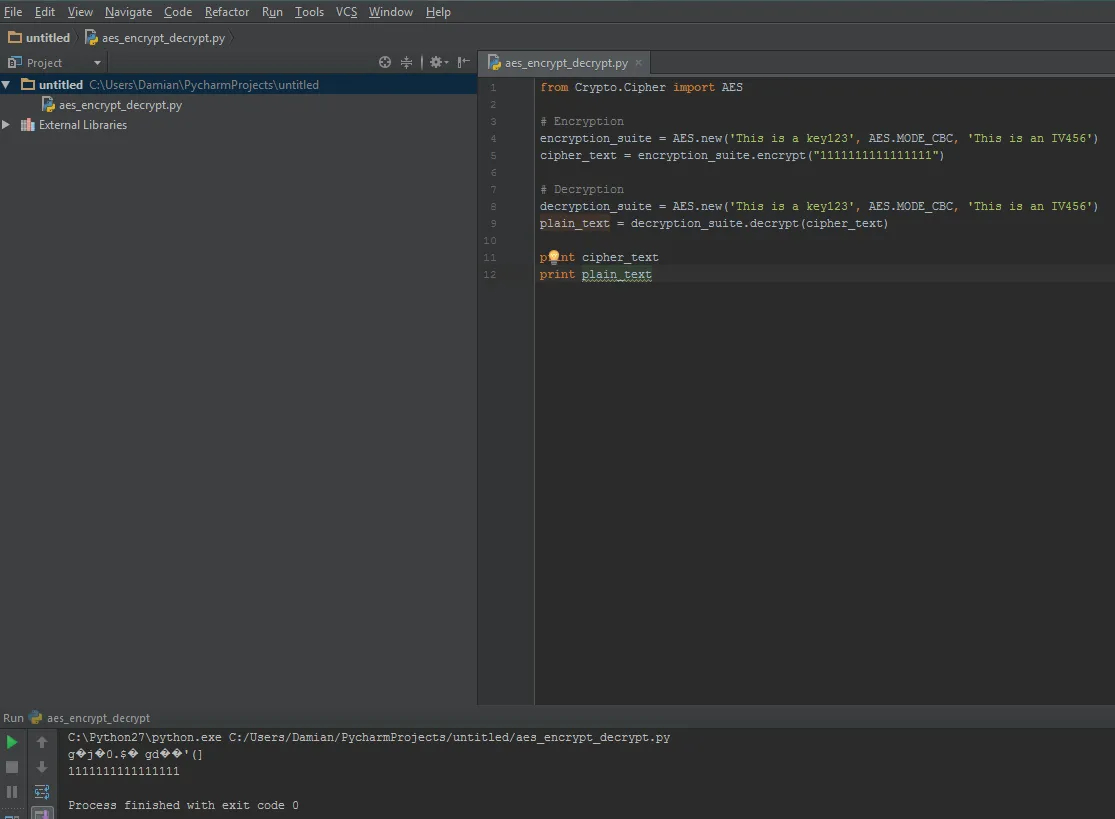The height and width of the screenshot is (819, 1115).
Task: Toggle scroll to end in Run console
Action: pyautogui.click(x=42, y=814)
